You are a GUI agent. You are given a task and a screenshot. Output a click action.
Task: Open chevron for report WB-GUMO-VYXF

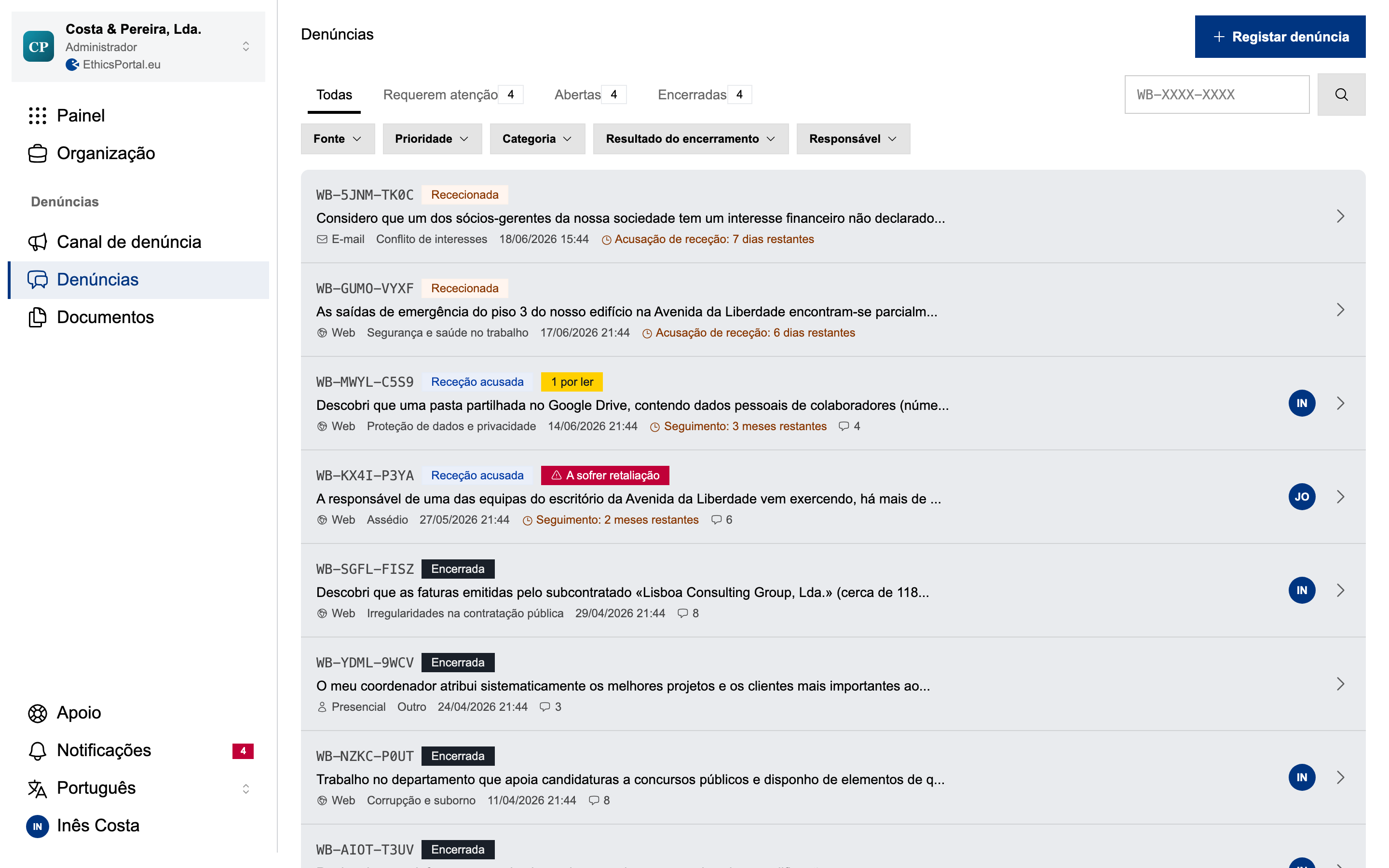point(1340,310)
